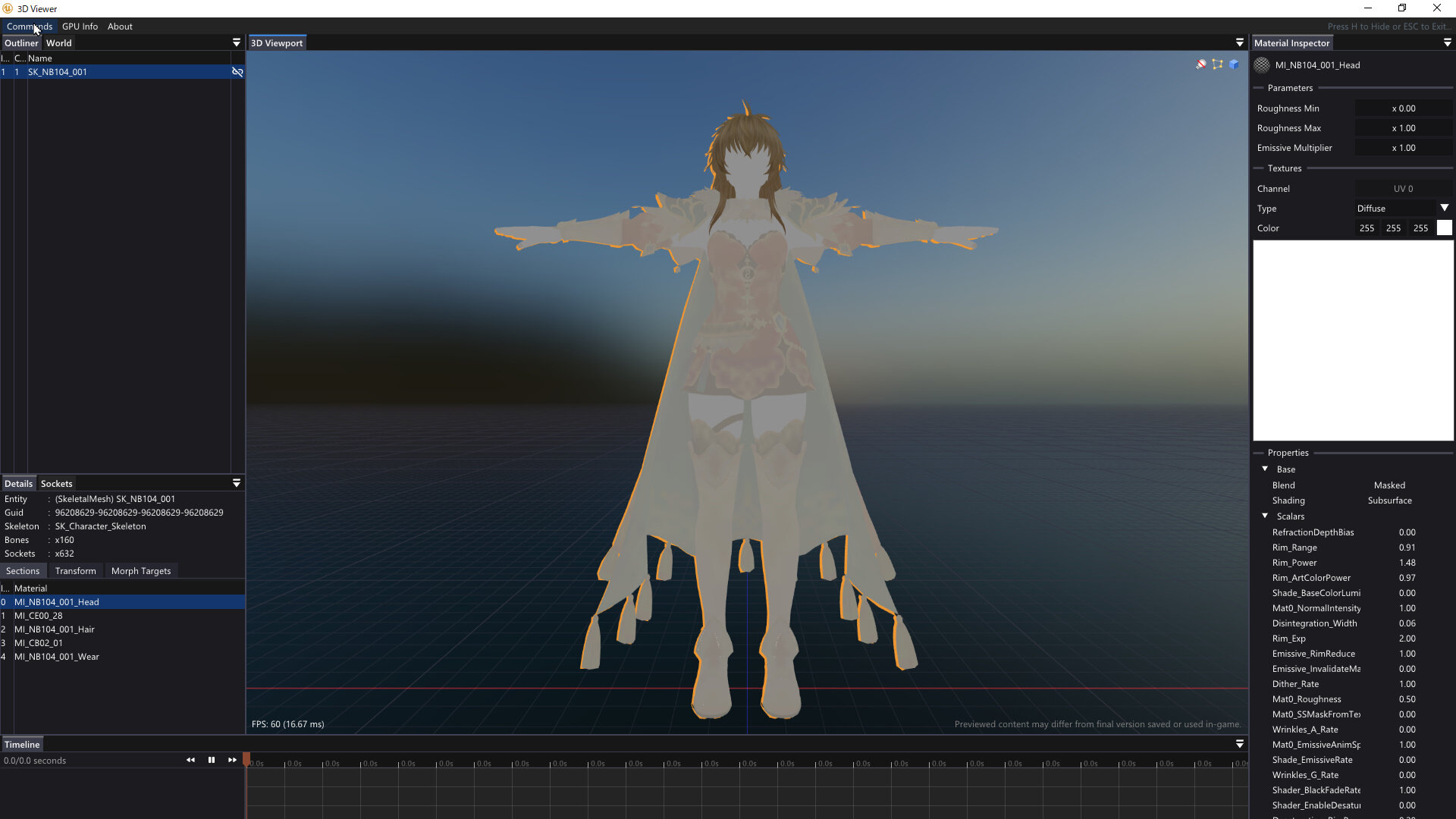1456x819 pixels.
Task: Click the Disintegration_Width value 0.06
Action: [x=1407, y=623]
